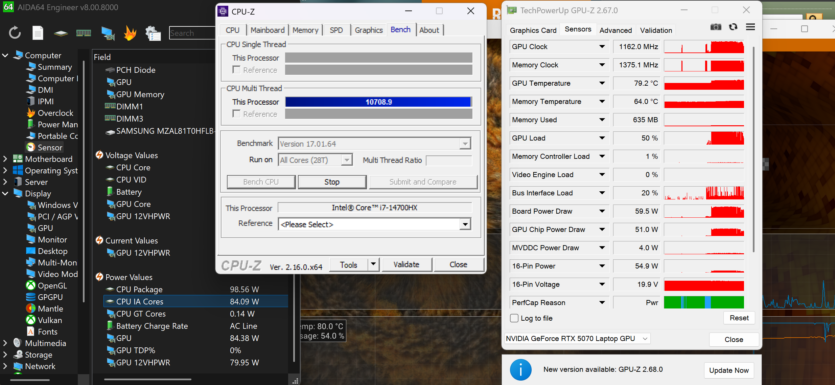Image resolution: width=835 pixels, height=385 pixels.
Task: Click the CPU chip icon in AIDA64 toolbar
Action: click(x=61, y=33)
